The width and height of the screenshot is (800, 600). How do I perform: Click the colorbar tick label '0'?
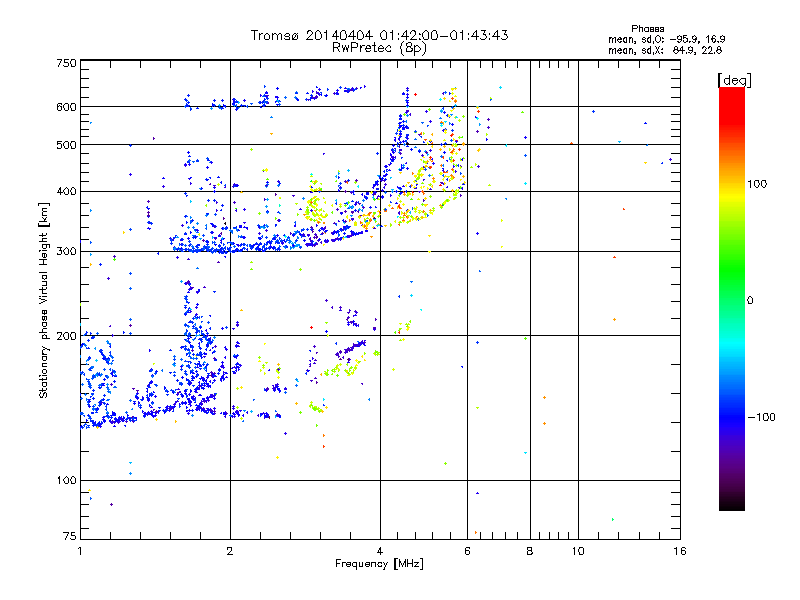click(x=750, y=301)
